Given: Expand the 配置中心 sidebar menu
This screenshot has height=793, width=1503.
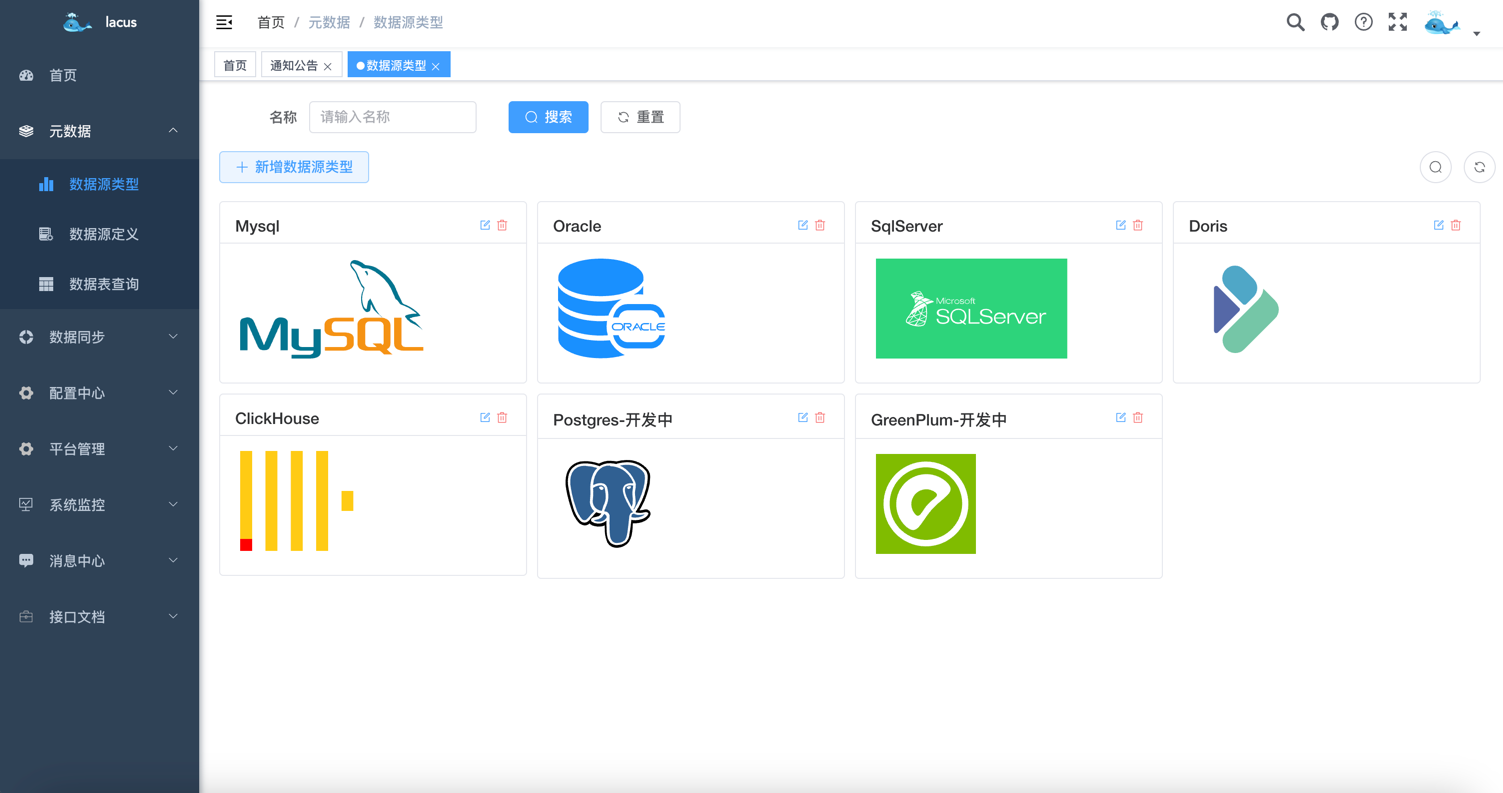Looking at the screenshot, I should (99, 393).
